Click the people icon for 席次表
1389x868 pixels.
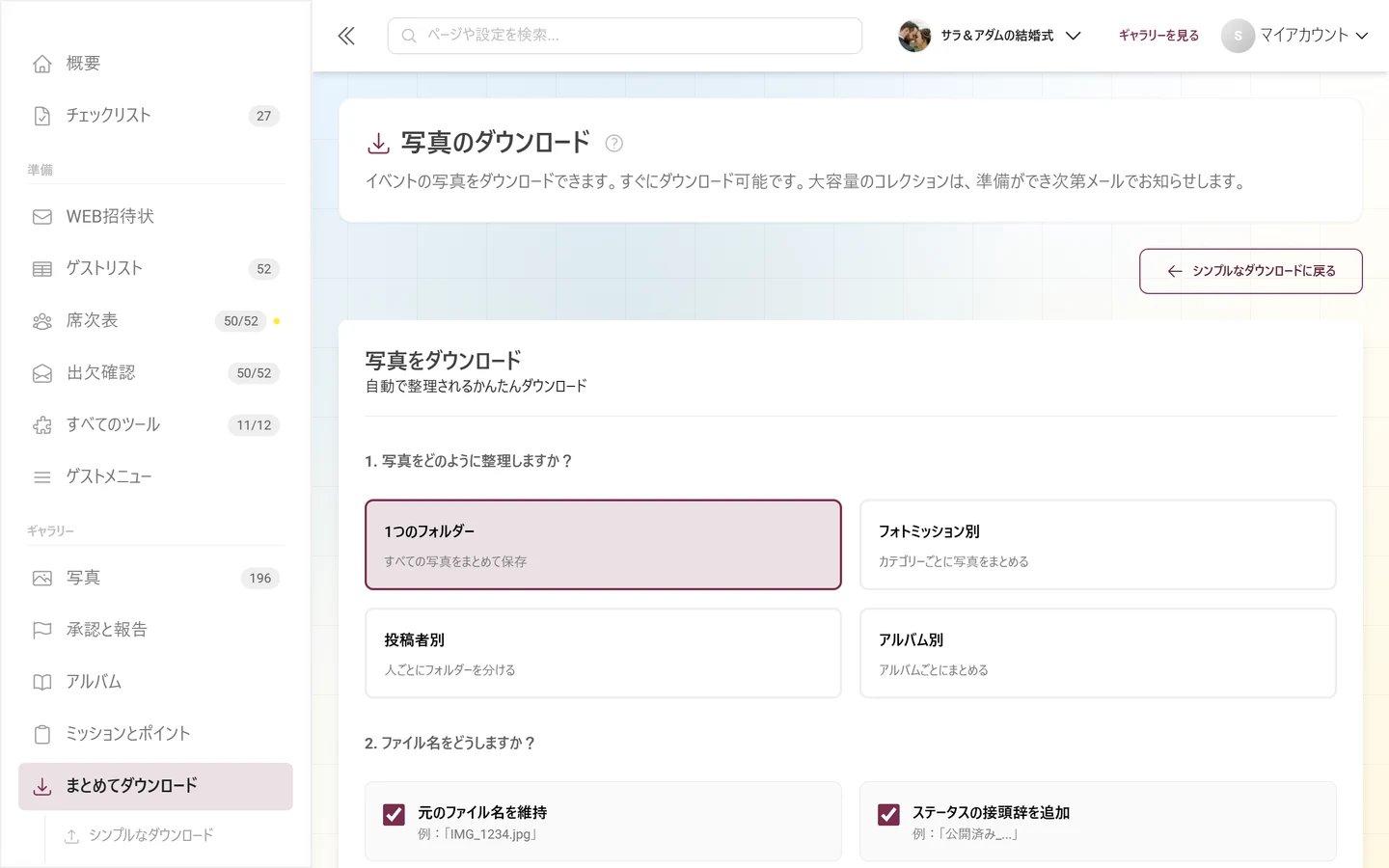pos(42,321)
